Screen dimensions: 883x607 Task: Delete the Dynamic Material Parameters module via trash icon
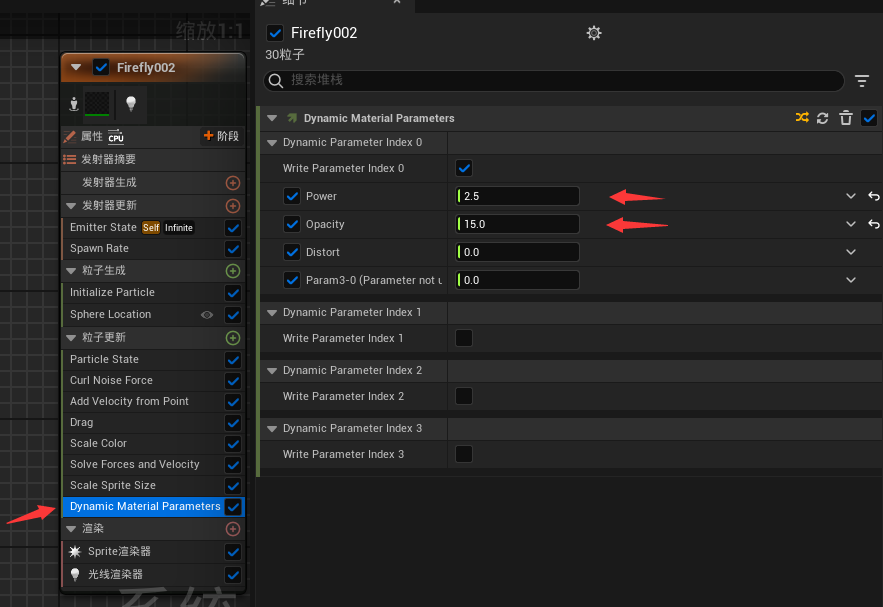[x=845, y=118]
